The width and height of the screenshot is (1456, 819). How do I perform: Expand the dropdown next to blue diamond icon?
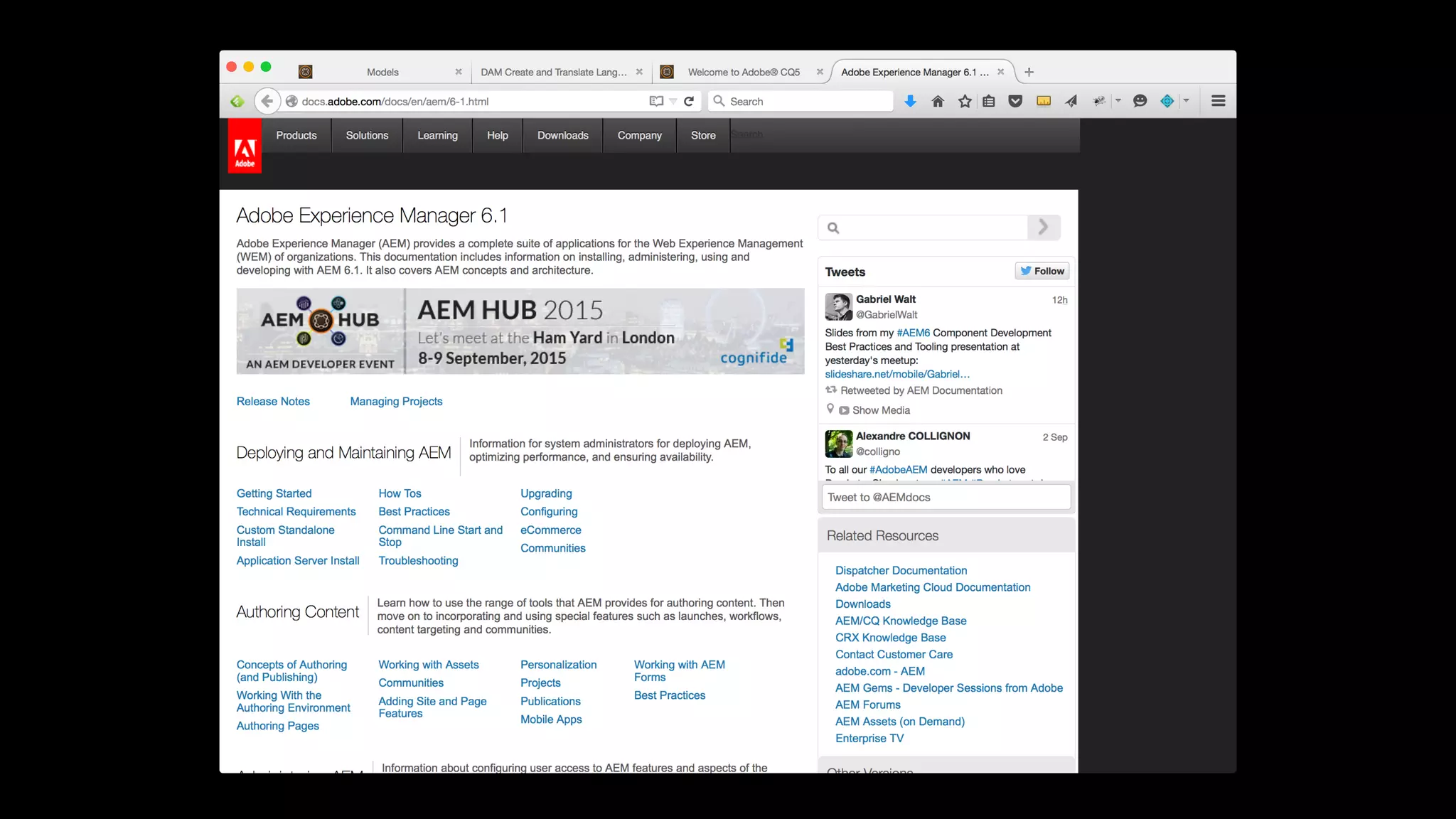(1186, 101)
